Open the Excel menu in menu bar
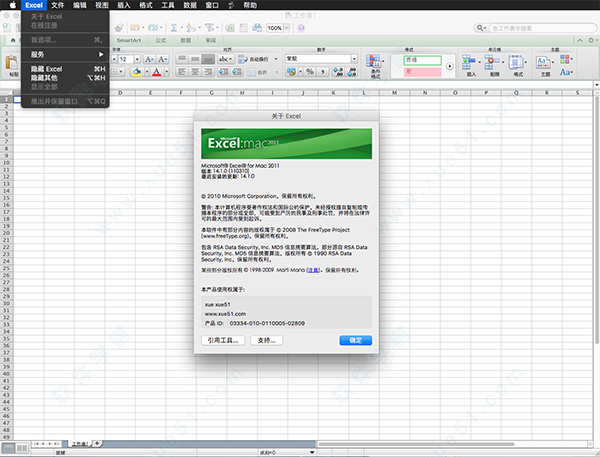 pyautogui.click(x=34, y=5)
